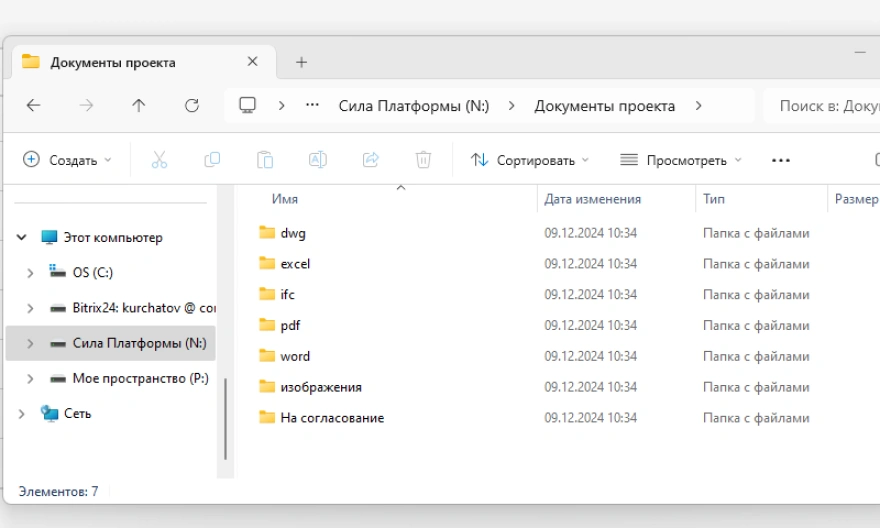Click the computer icon in address bar

[248, 105]
